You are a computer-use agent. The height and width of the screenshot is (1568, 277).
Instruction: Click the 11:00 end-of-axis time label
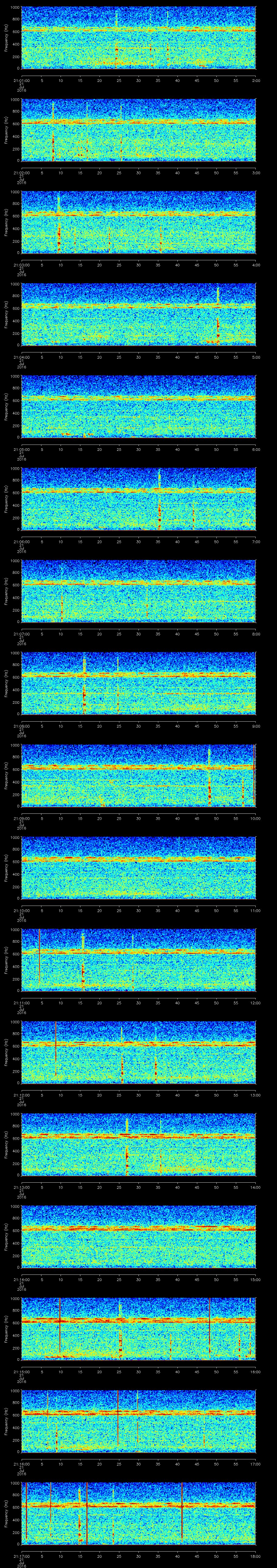coord(255,910)
